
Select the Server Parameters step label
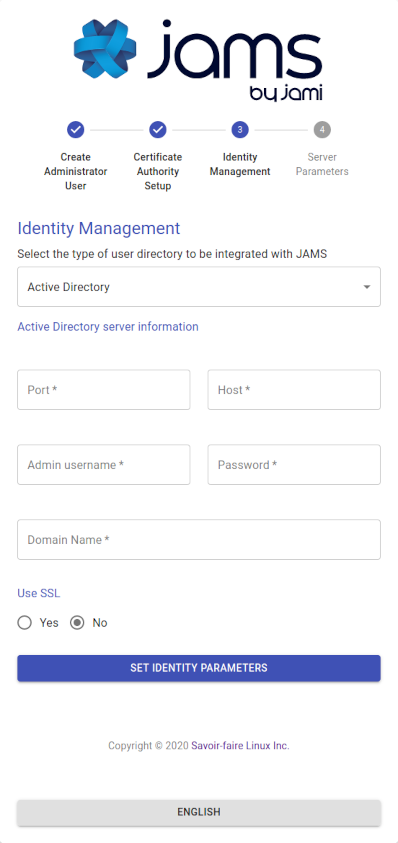click(322, 165)
